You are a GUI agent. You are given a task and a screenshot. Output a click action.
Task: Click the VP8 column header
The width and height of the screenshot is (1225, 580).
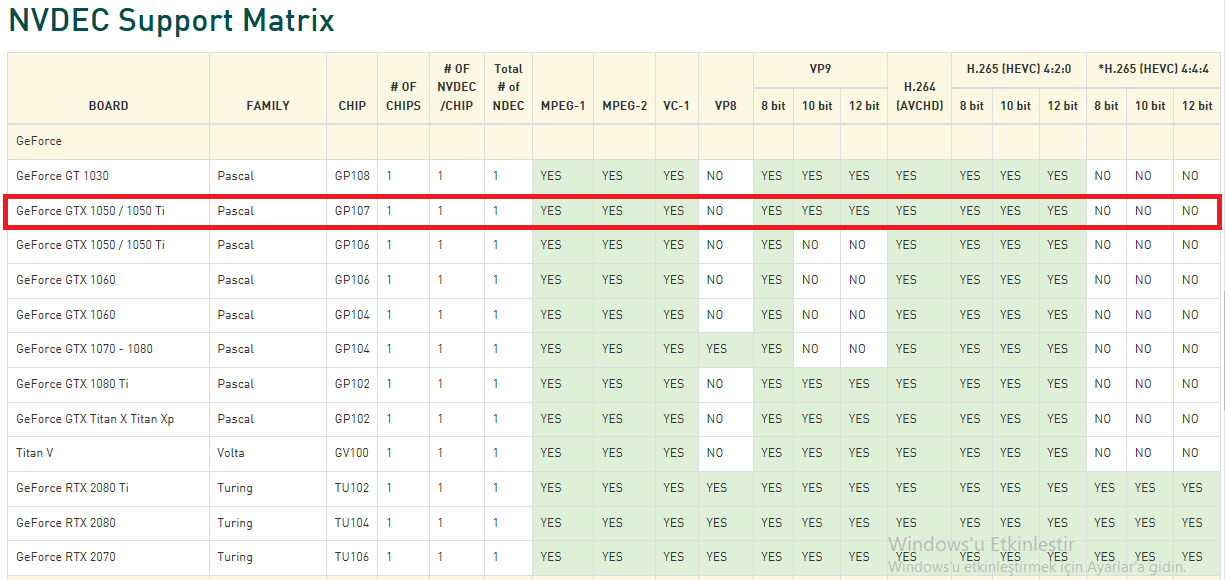pos(726,105)
